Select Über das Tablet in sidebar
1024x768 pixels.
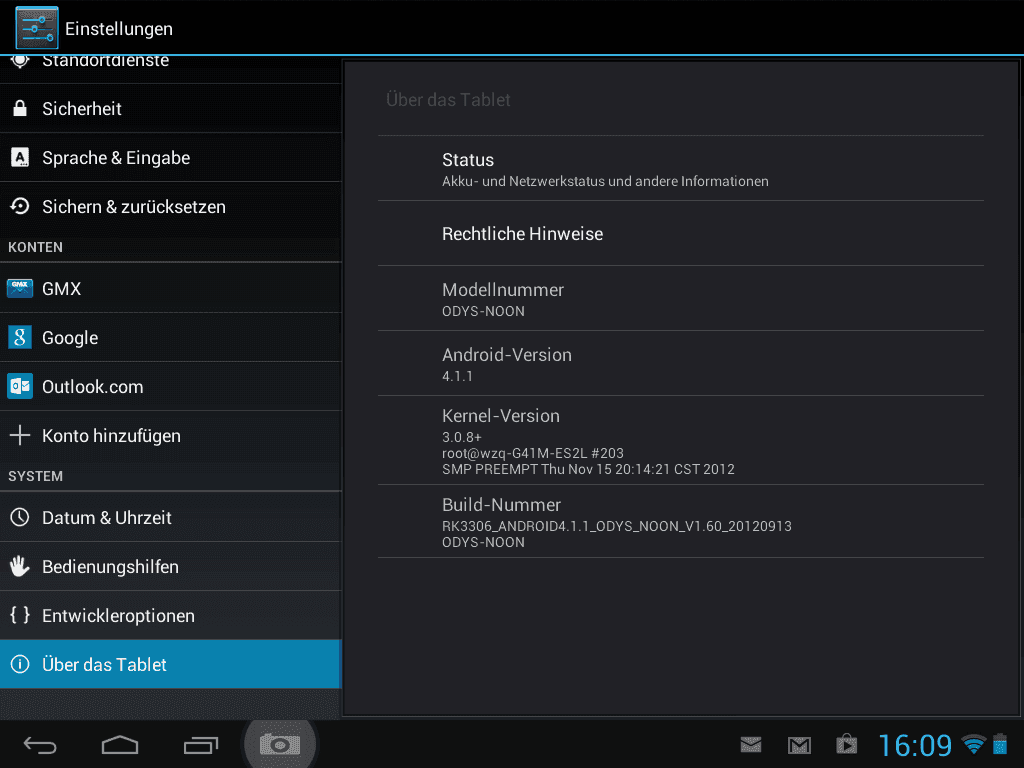tap(170, 664)
